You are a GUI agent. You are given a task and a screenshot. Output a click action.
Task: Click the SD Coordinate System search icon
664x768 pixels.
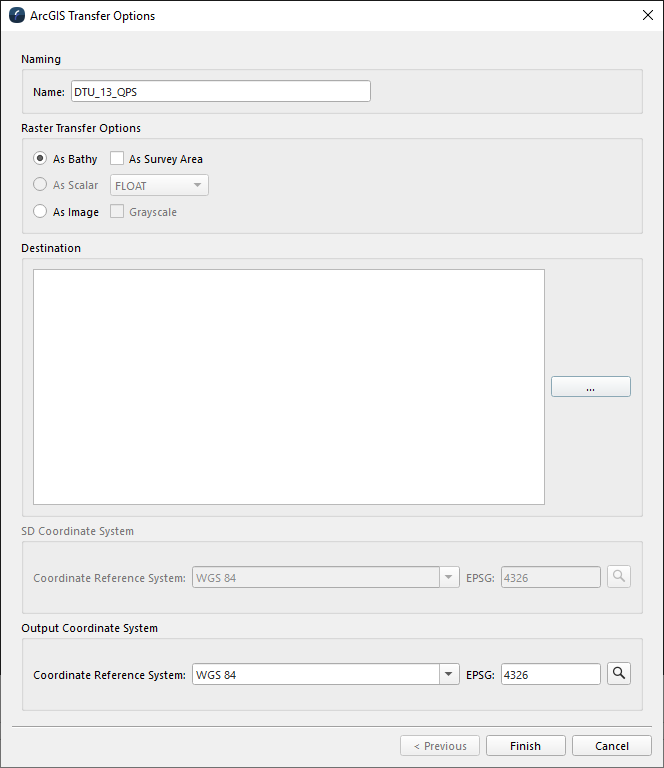pyautogui.click(x=619, y=577)
